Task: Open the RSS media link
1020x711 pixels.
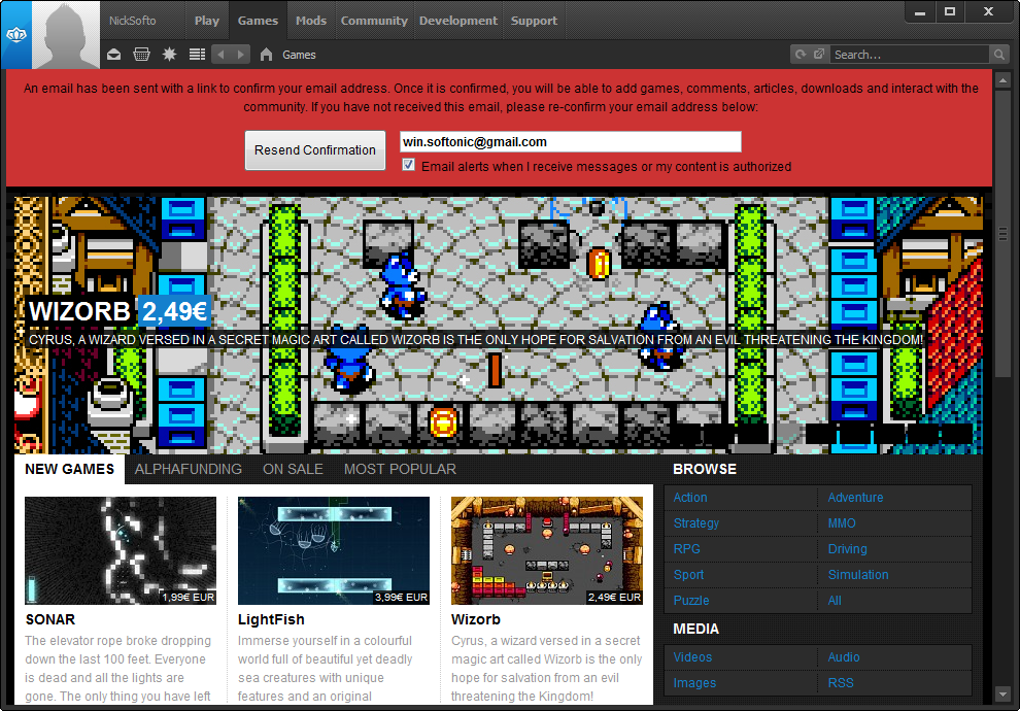Action: click(x=840, y=683)
